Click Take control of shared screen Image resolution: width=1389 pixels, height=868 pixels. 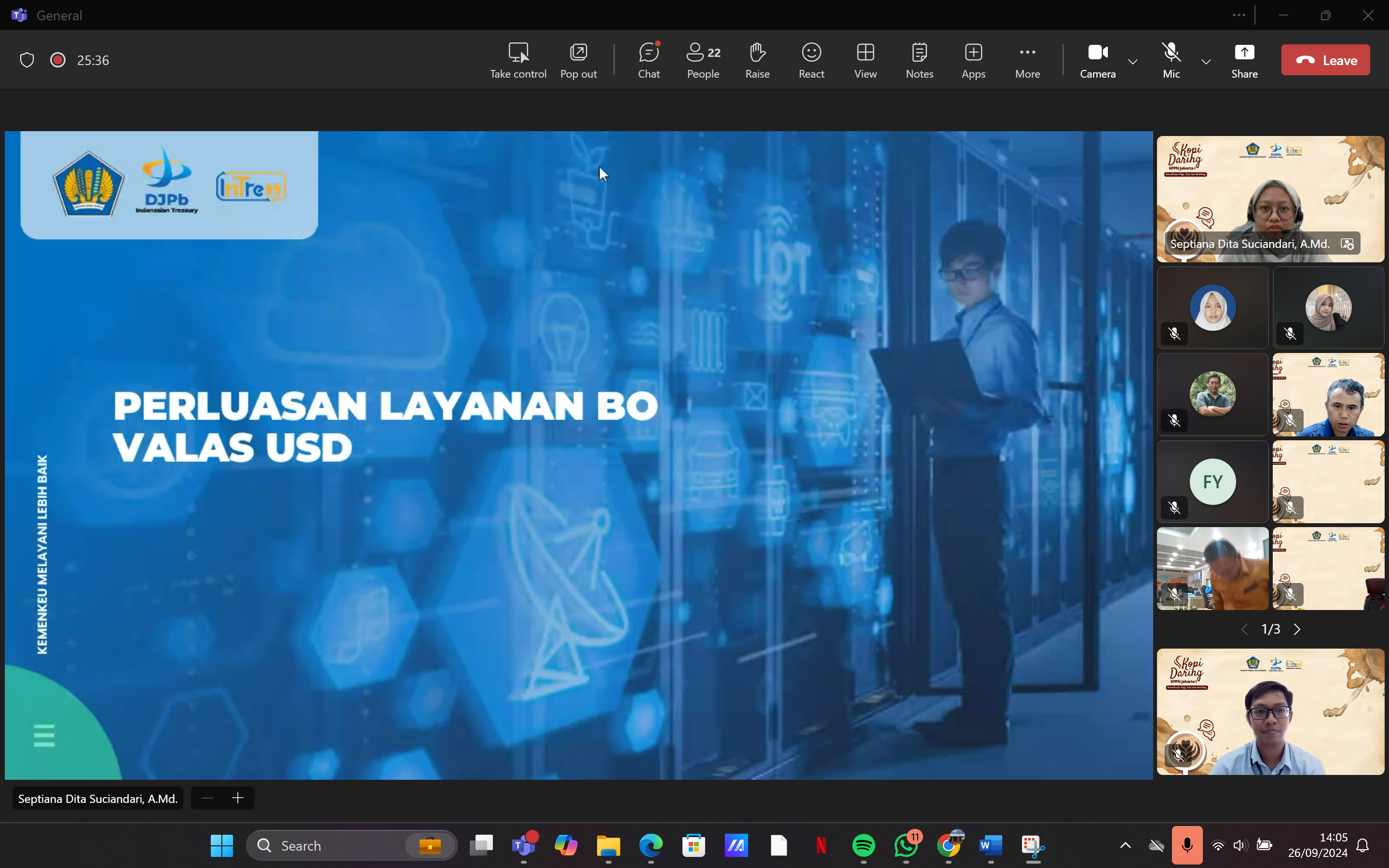coord(517,60)
